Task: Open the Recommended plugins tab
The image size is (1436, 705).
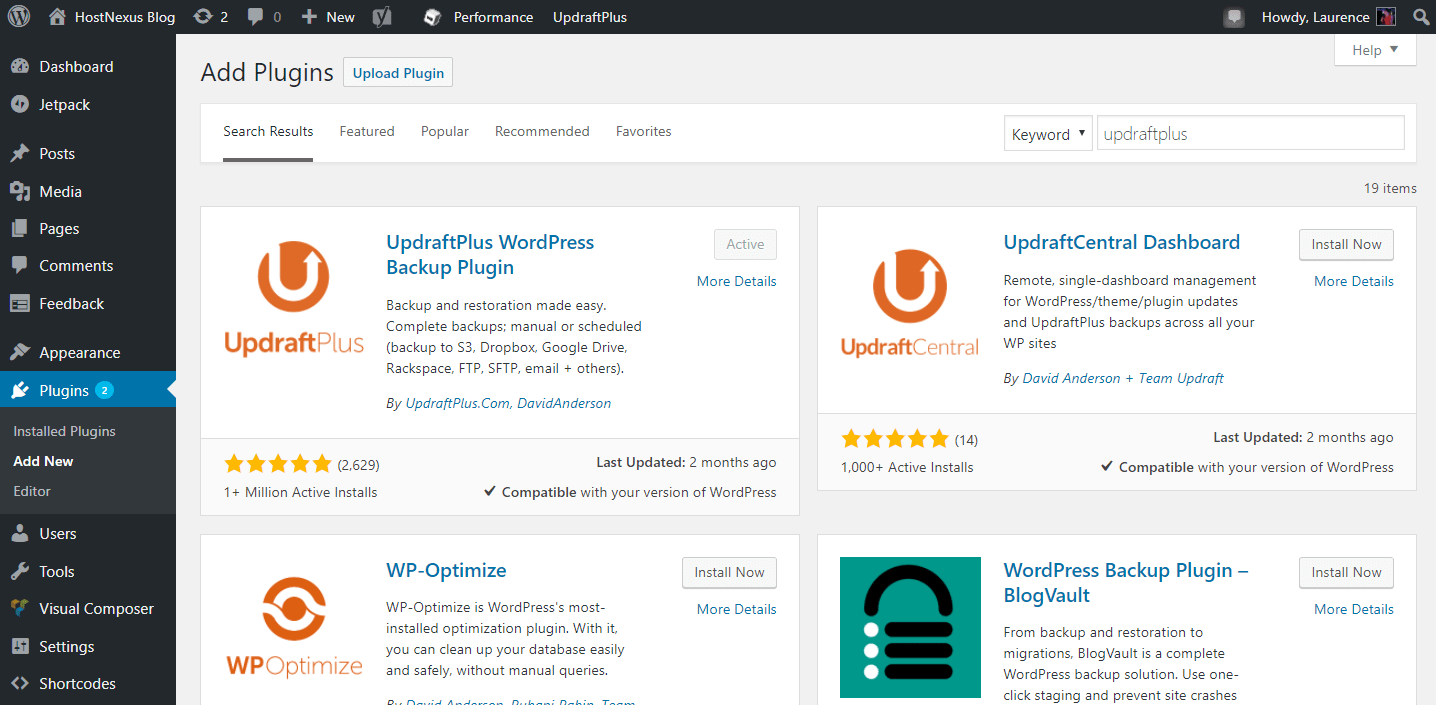Action: [x=542, y=131]
